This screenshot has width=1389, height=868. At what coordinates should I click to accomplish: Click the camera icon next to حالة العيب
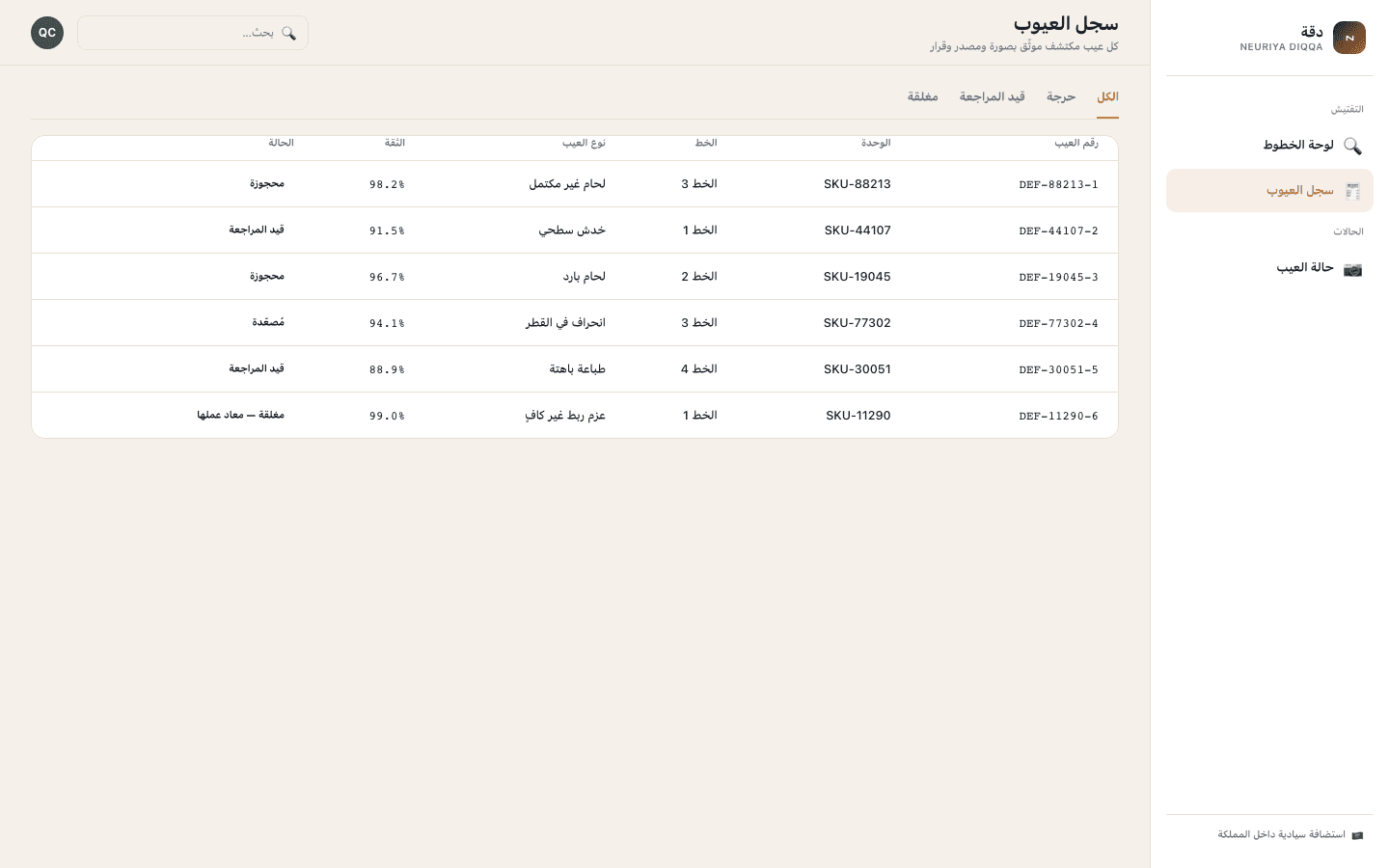pos(1352,268)
